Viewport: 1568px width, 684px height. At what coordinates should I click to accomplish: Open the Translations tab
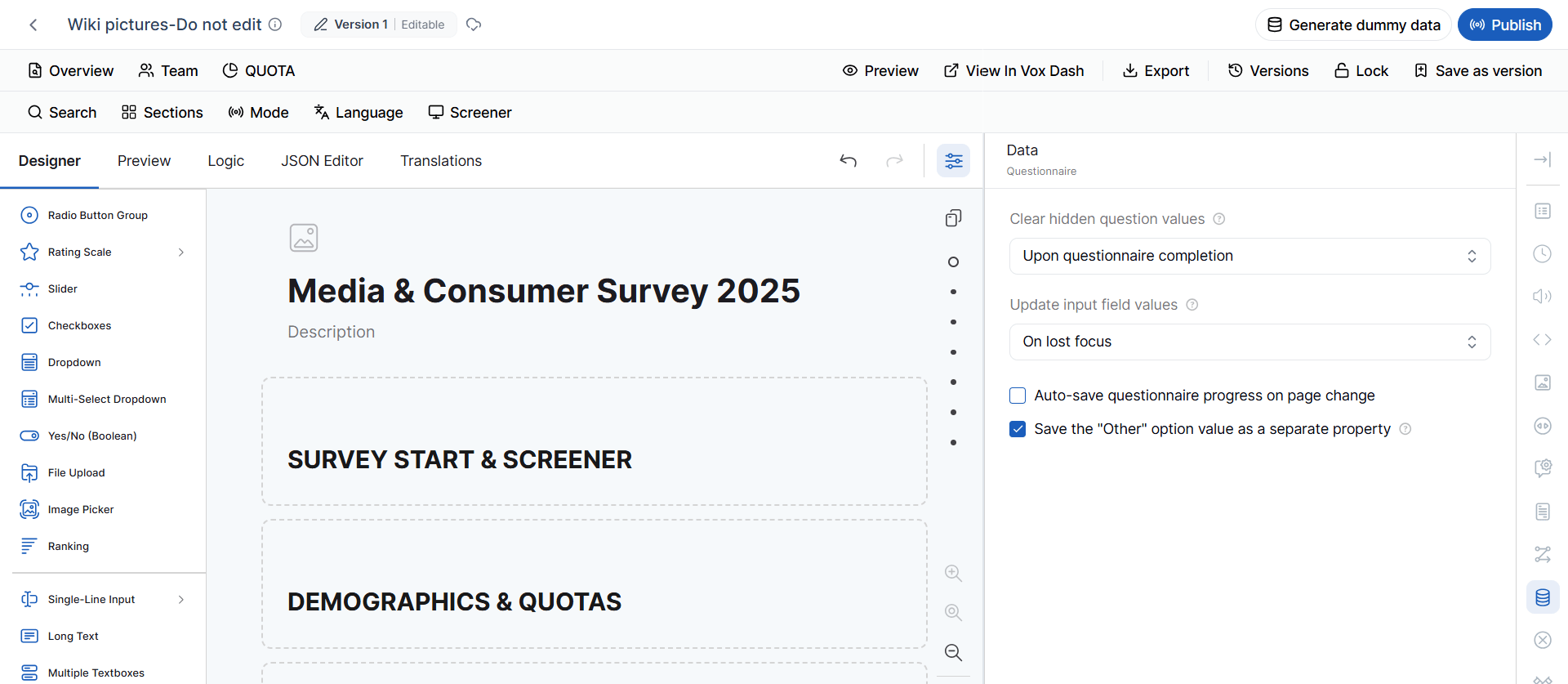coord(441,161)
